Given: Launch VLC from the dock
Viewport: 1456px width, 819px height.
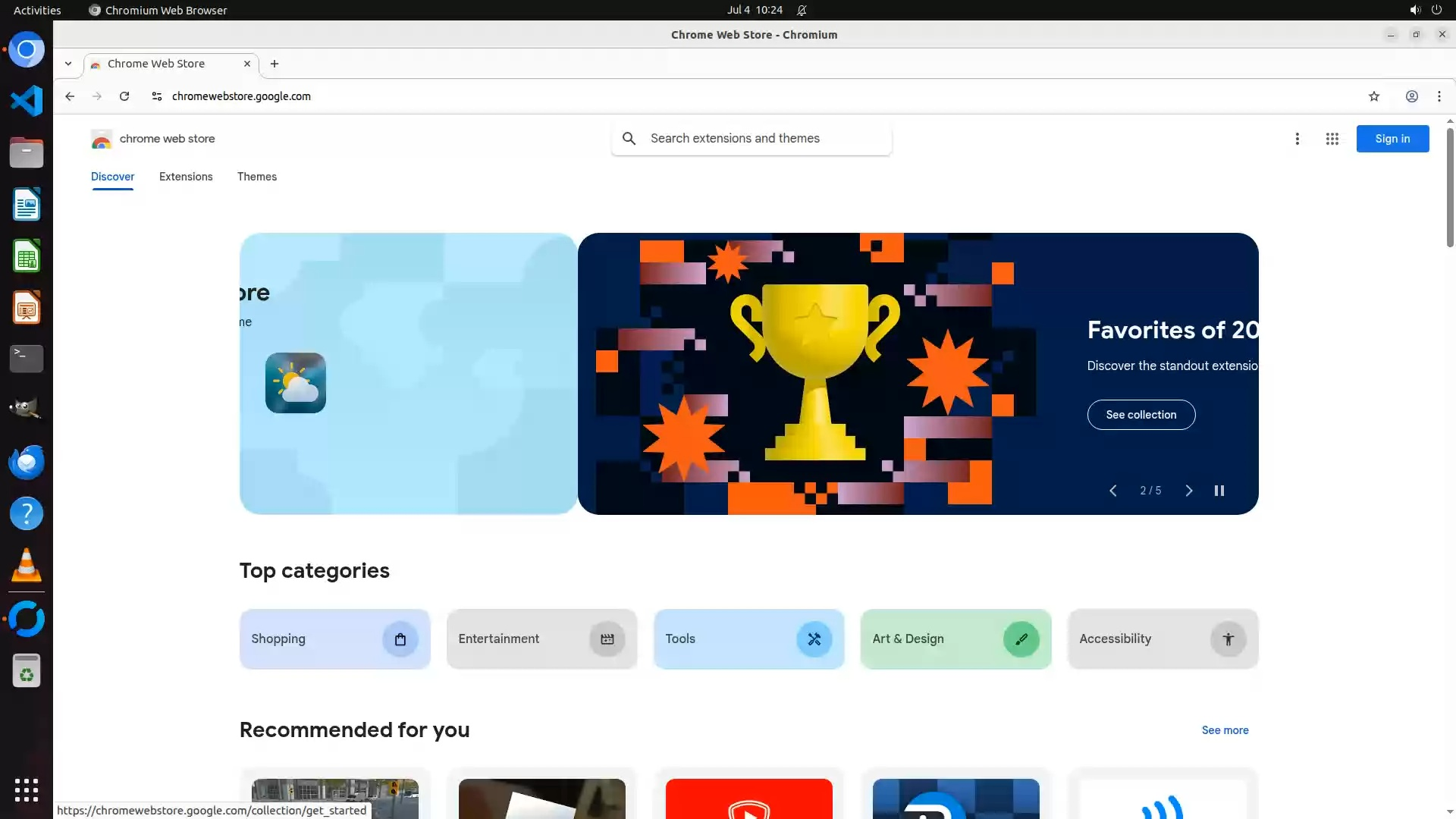Looking at the screenshot, I should 27,565.
